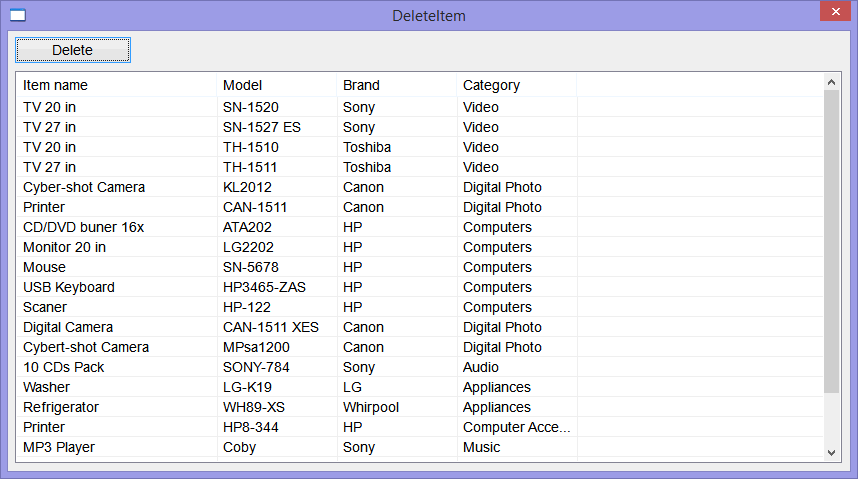Select Computers category in Mouse row
This screenshot has height=479, width=858.
497,267
